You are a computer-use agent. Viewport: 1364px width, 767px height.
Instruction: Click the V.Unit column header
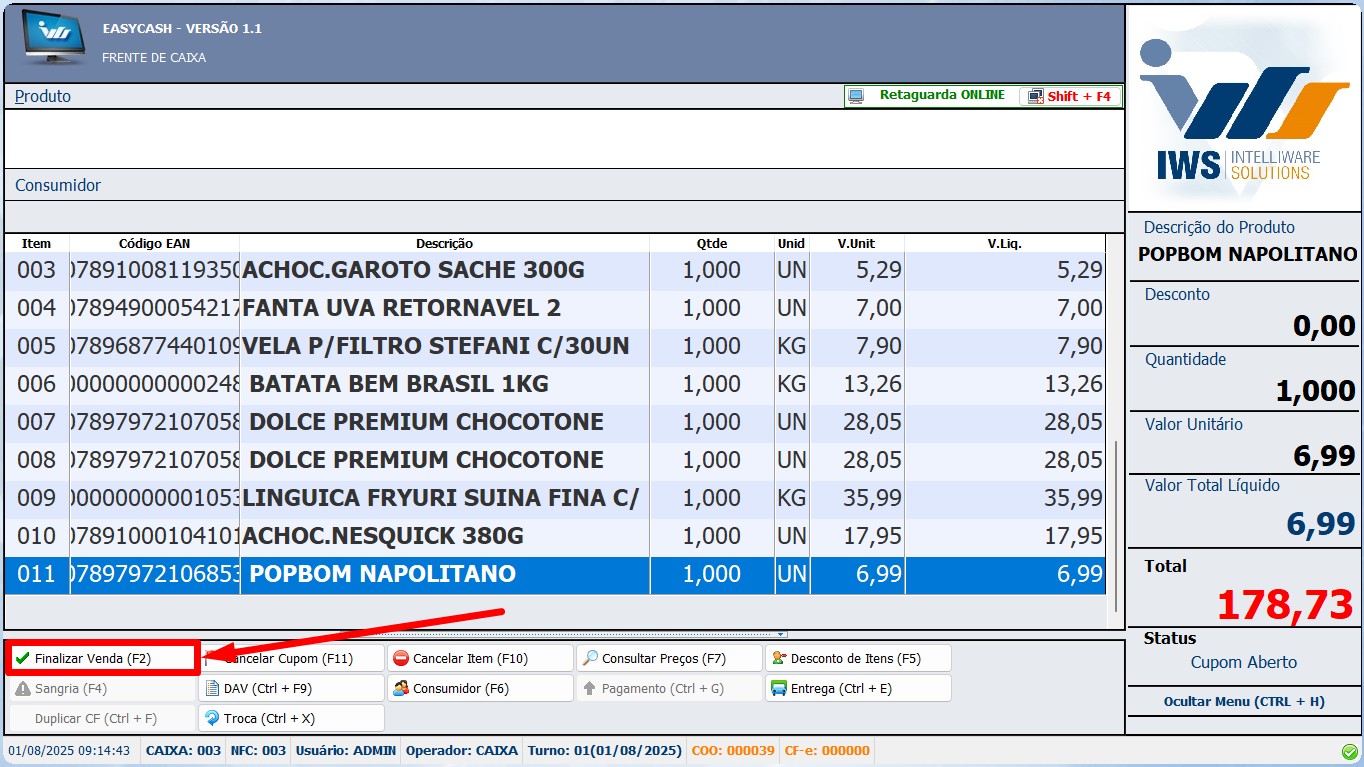click(x=857, y=243)
